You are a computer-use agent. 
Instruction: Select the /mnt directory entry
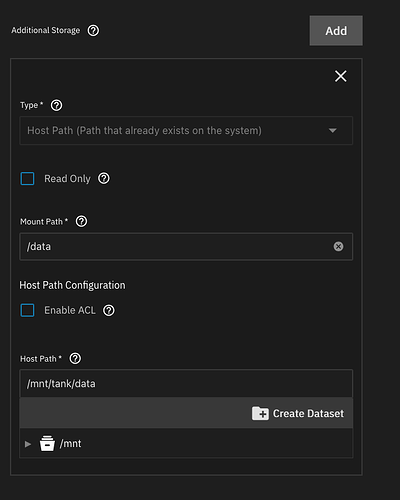[x=70, y=444]
